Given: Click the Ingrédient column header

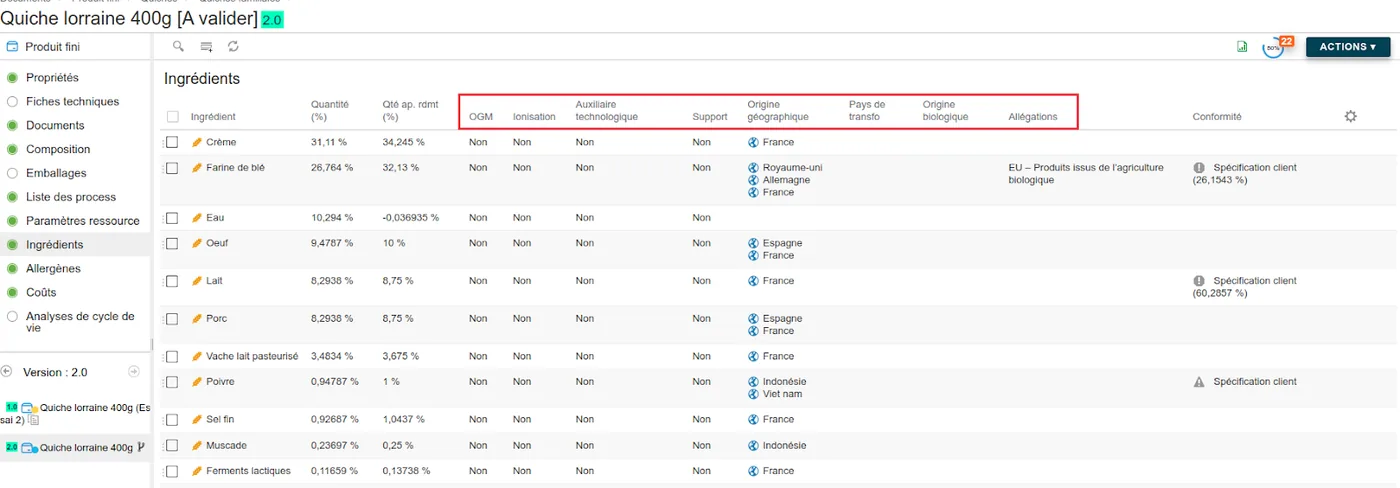Looking at the screenshot, I should pyautogui.click(x=213, y=117).
